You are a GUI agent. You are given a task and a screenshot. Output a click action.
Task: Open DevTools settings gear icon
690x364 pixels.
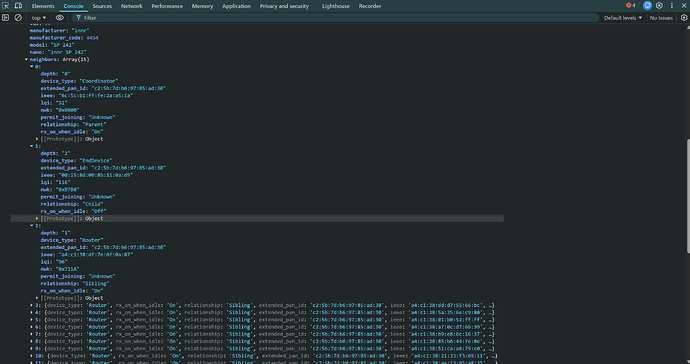(x=659, y=6)
